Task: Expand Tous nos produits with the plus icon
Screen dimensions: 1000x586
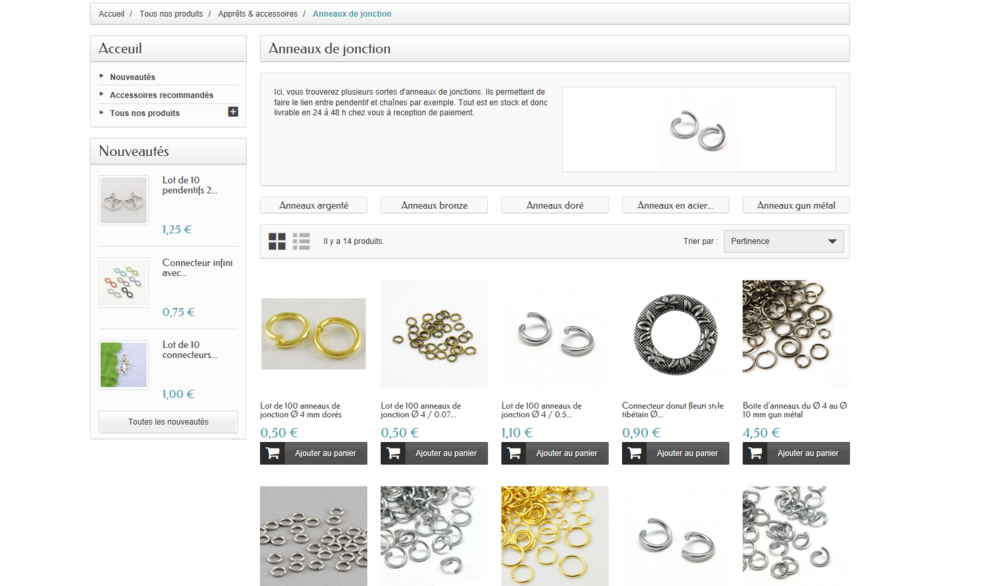Action: pyautogui.click(x=232, y=113)
